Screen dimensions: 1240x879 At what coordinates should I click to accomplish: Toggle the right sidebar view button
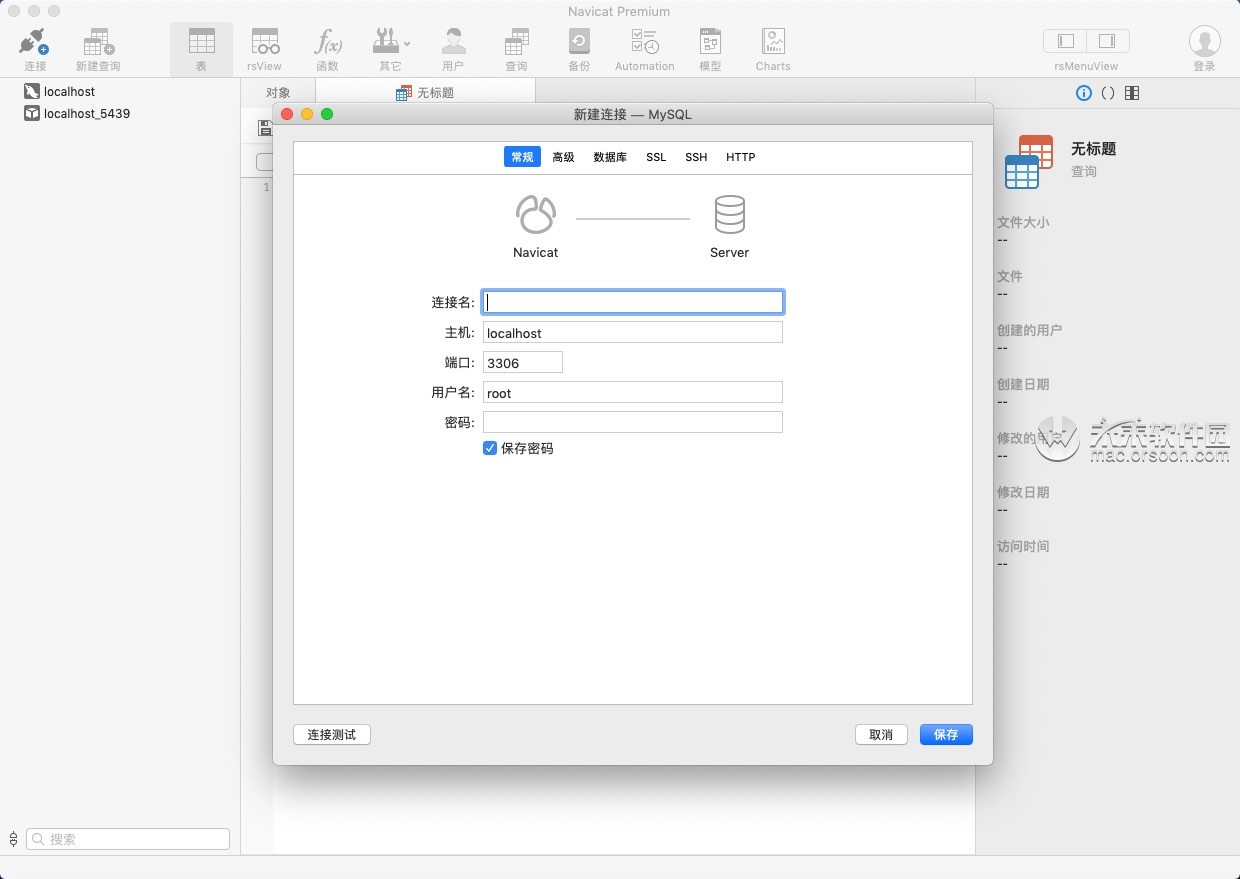pos(1108,41)
